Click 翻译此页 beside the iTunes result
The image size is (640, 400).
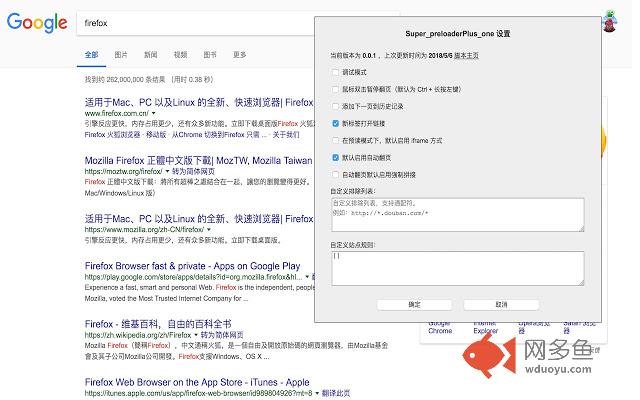pyautogui.click(x=336, y=393)
